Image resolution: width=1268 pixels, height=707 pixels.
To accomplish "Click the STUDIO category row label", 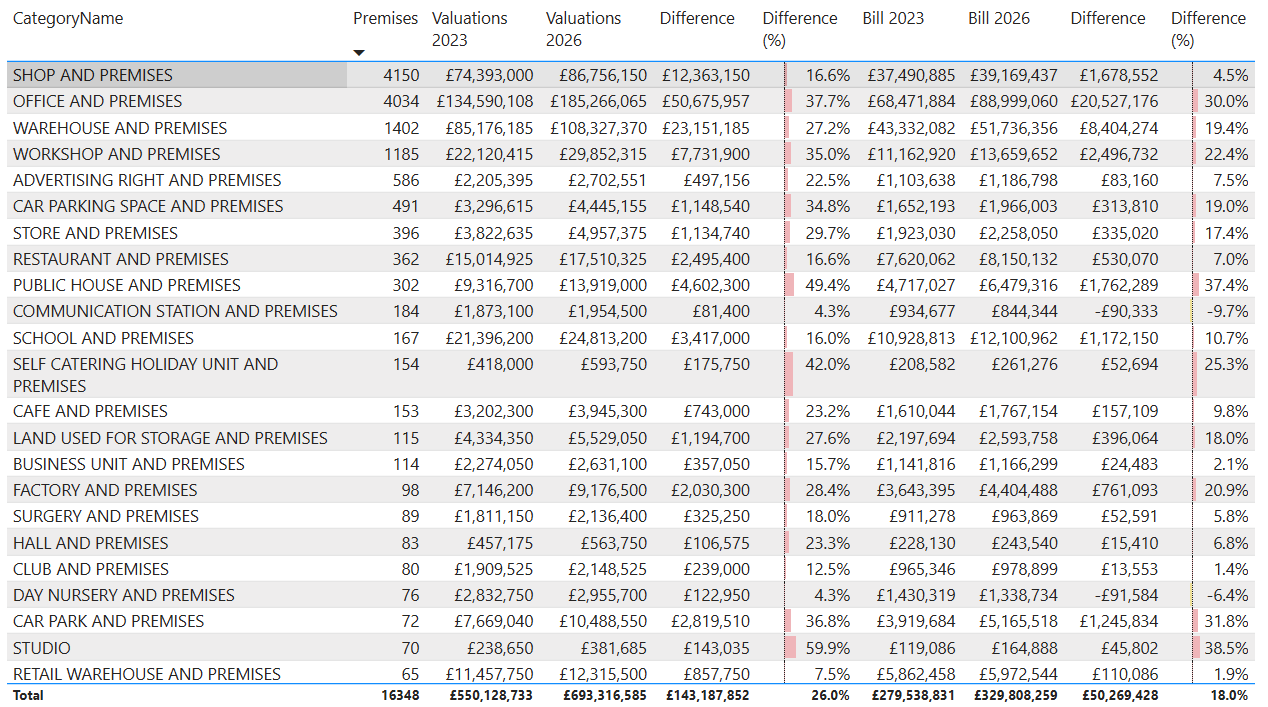I will tap(42, 648).
